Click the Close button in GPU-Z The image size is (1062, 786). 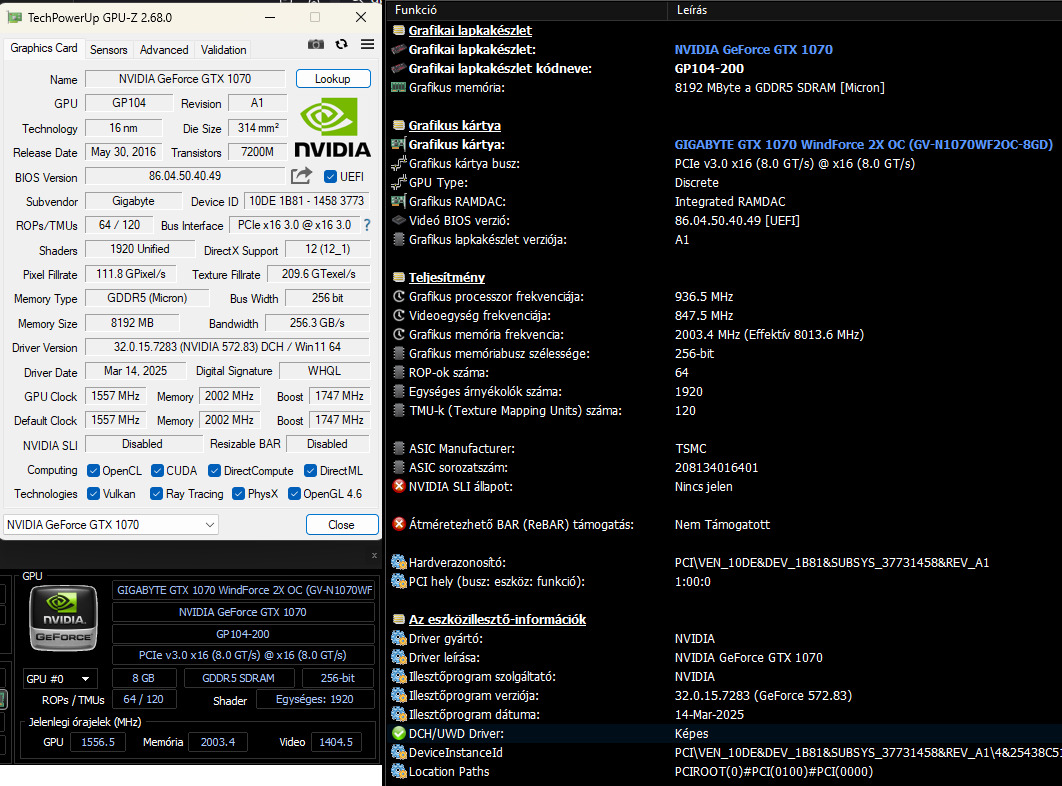[x=342, y=524]
